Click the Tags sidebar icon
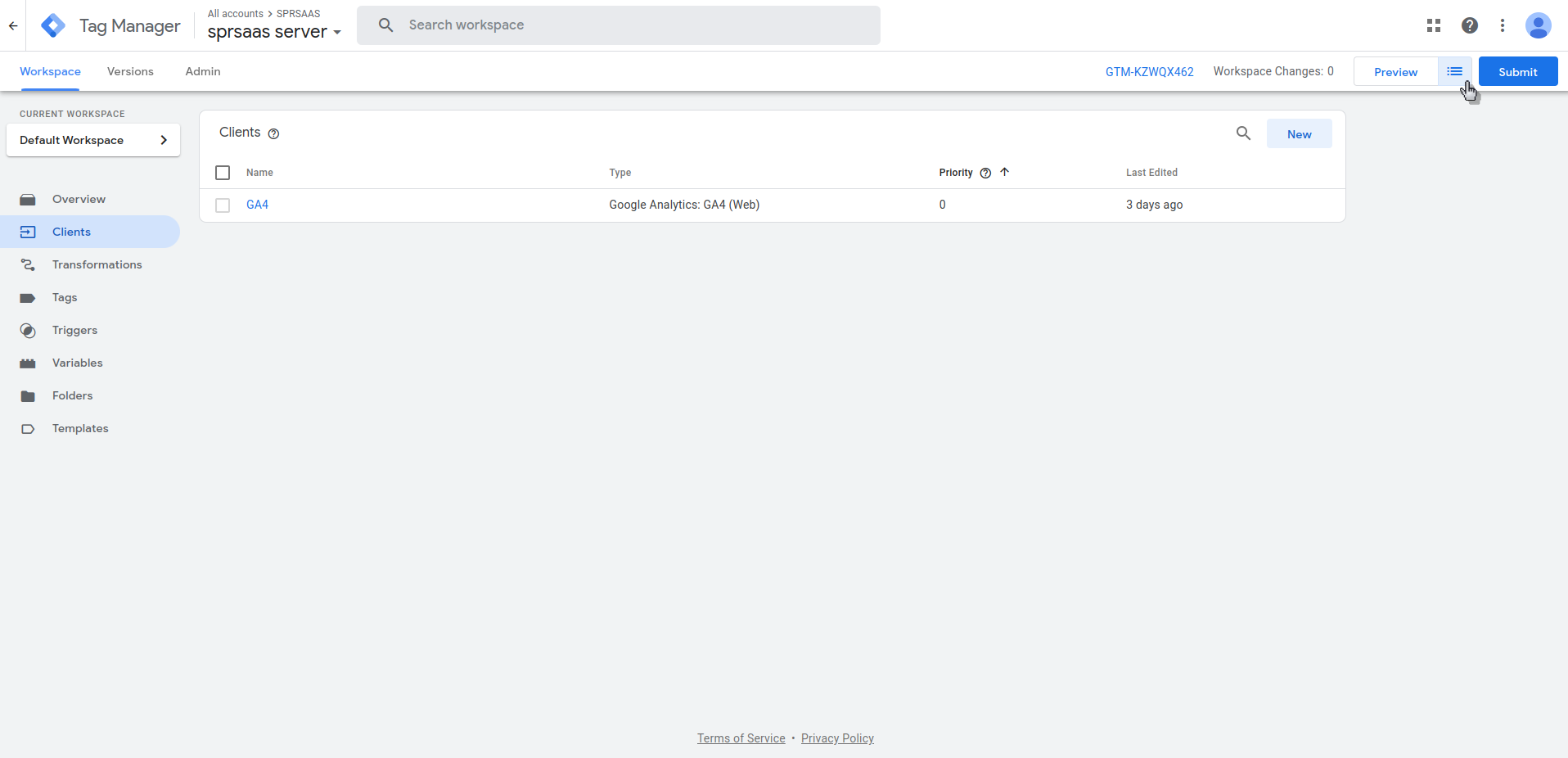 [28, 298]
